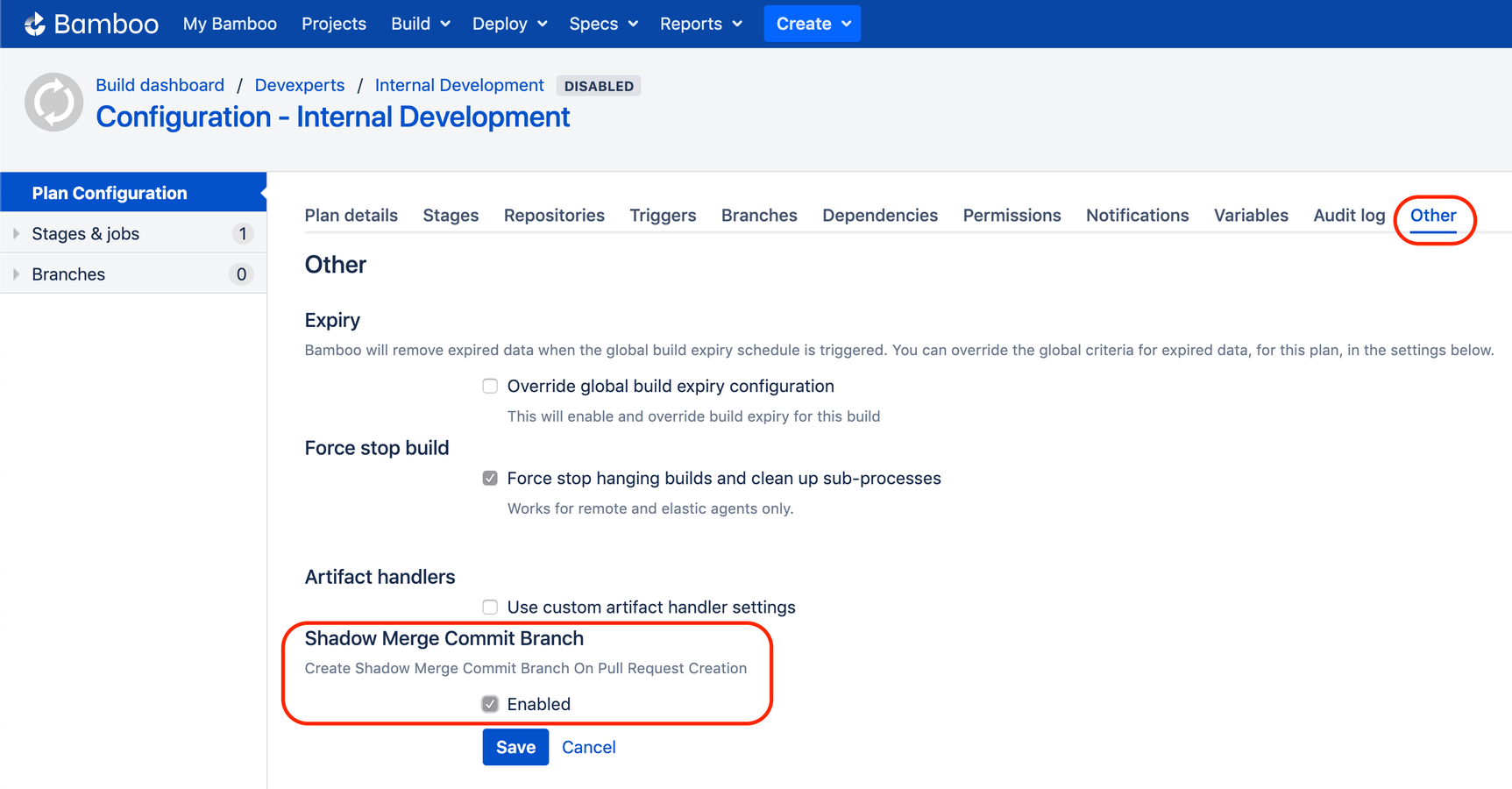This screenshot has height=789, width=1512.
Task: Open Devexperts breadcrumb link
Action: (x=299, y=85)
